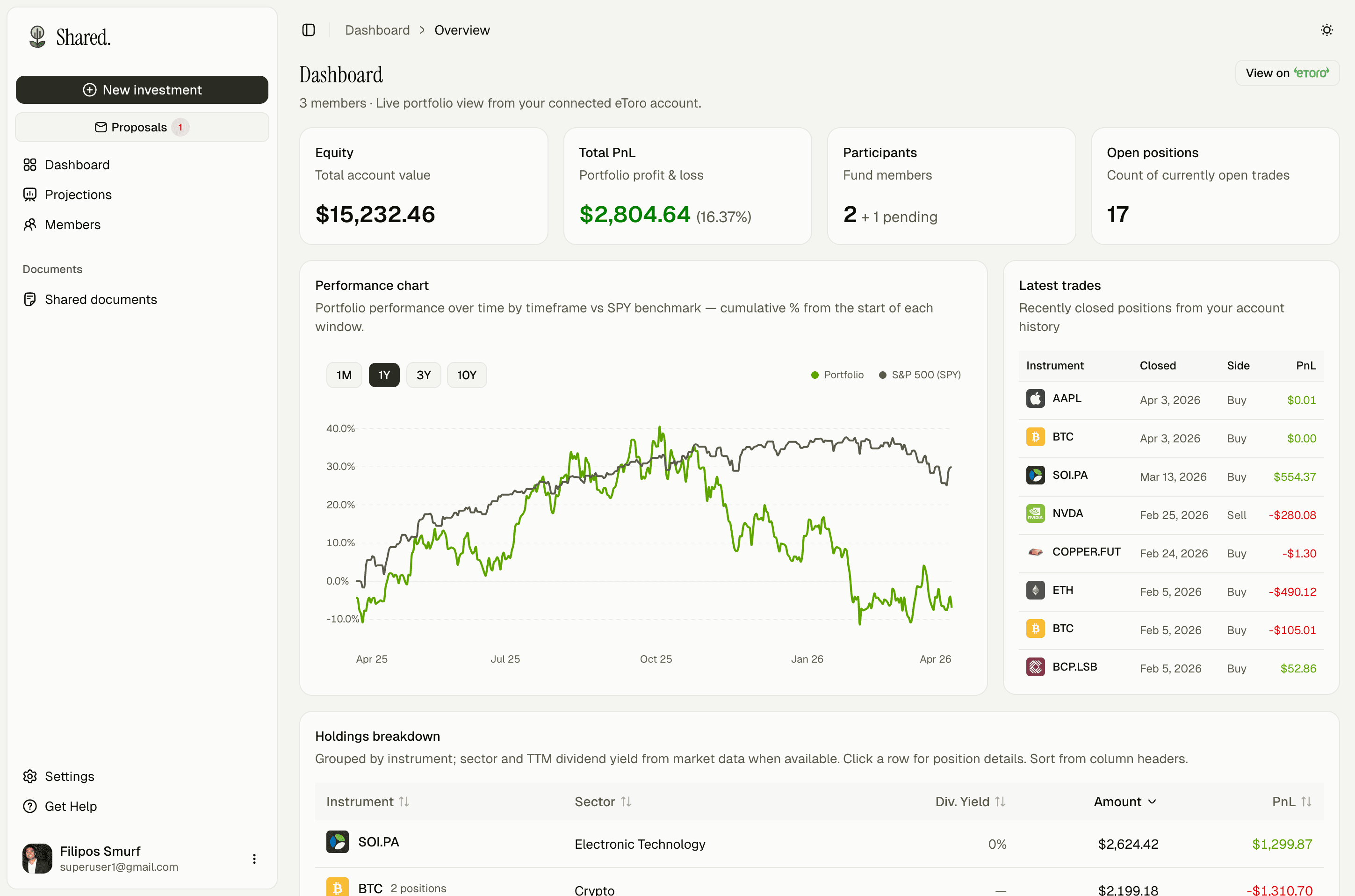1355x896 pixels.
Task: Click the SOI.PA instrument icon in holdings
Action: coord(338,842)
